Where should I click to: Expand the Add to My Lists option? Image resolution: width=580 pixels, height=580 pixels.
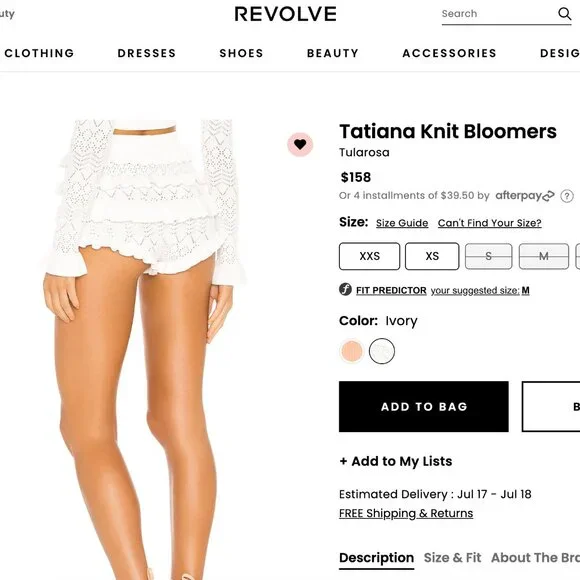[396, 461]
